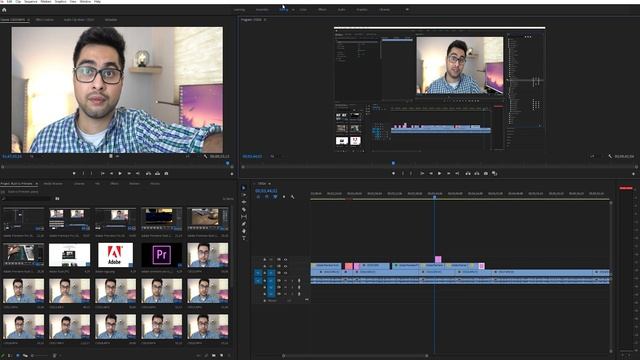Mute audio track A1
The width and height of the screenshot is (640, 360).
click(285, 280)
